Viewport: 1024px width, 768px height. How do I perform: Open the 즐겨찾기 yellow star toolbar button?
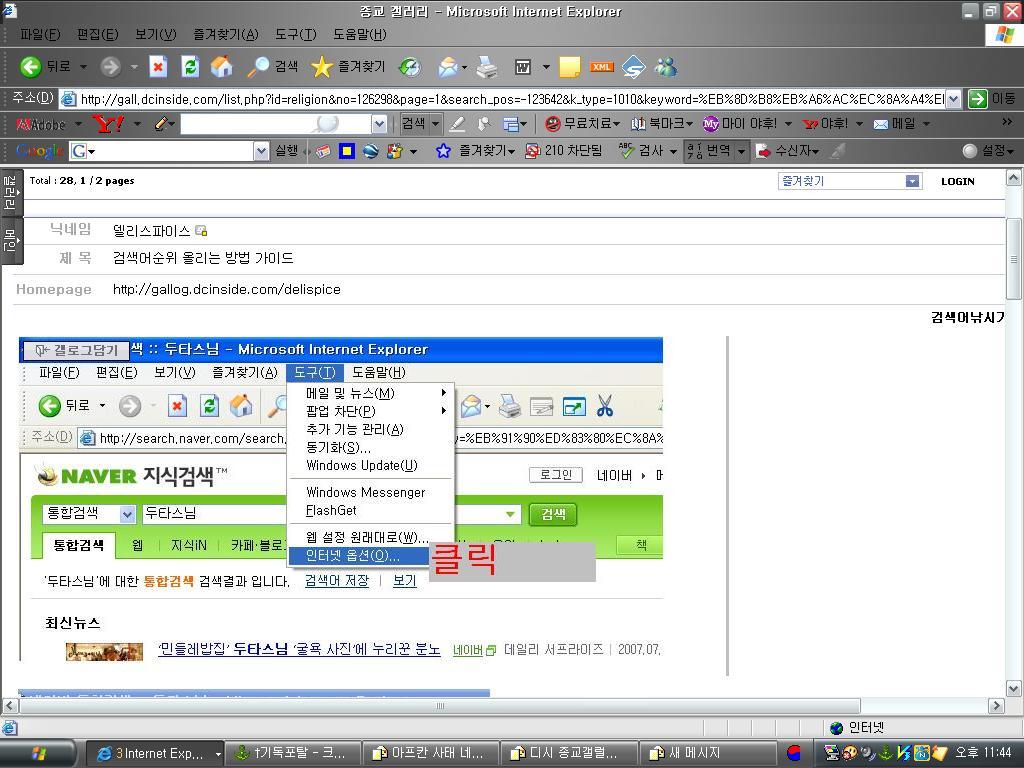coord(347,66)
